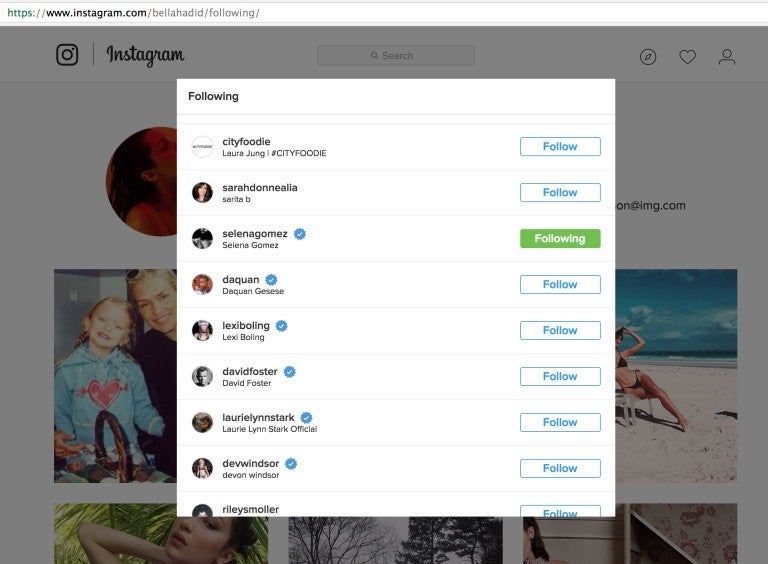
Task: Click the Search input field
Action: (396, 56)
